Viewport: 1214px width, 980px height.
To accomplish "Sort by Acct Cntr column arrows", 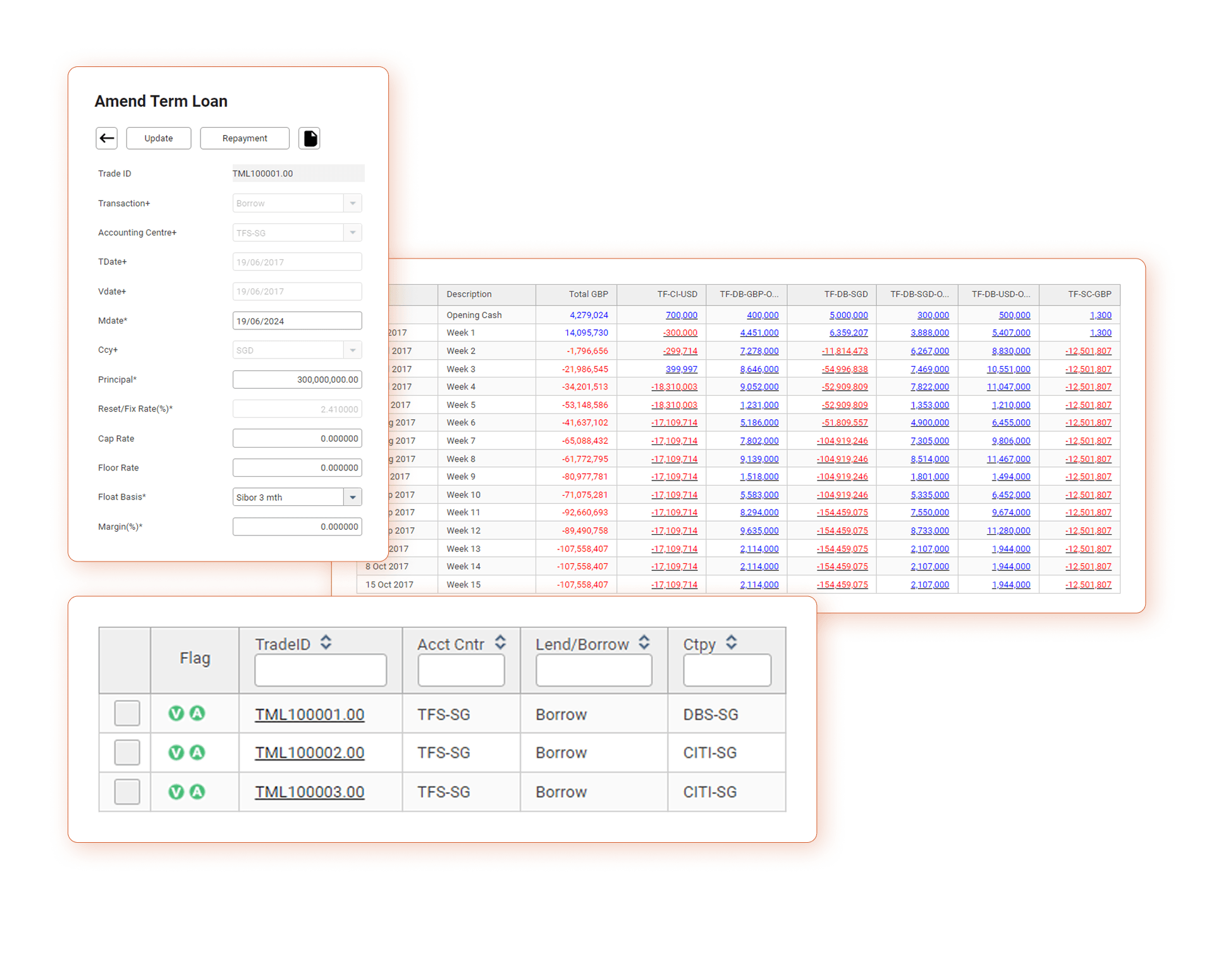I will tap(500, 643).
